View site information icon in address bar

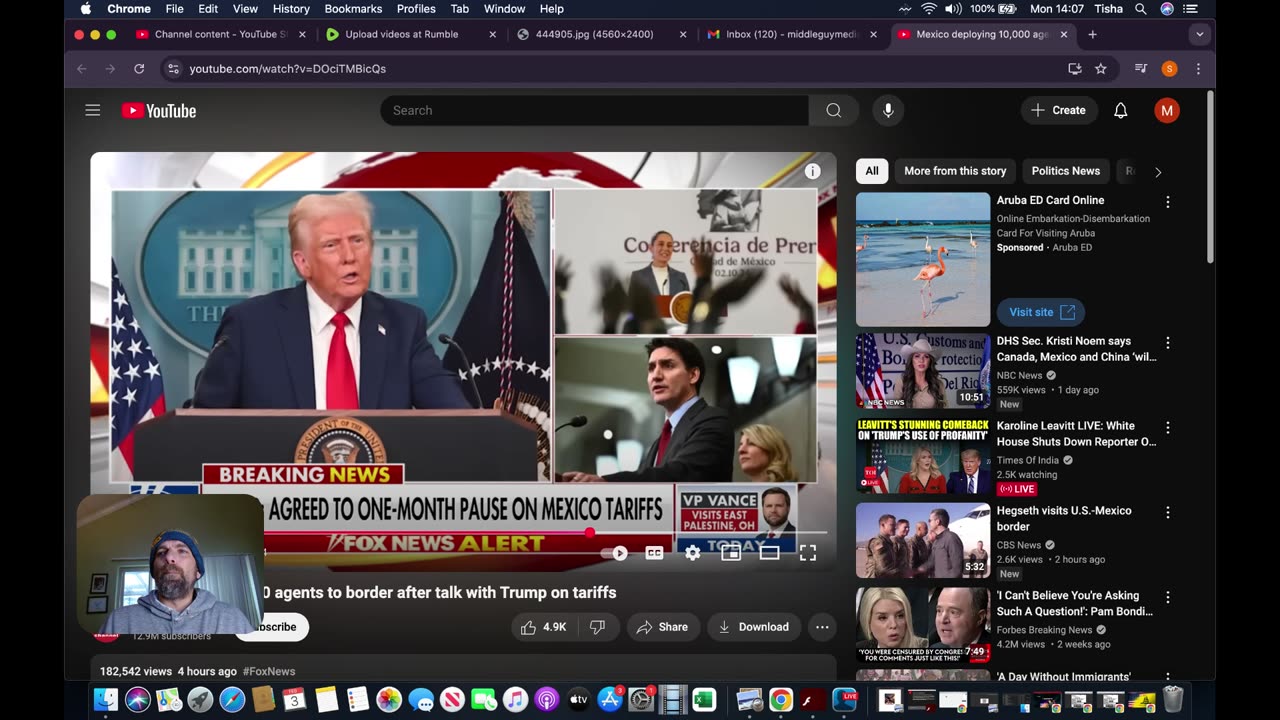coord(173,69)
